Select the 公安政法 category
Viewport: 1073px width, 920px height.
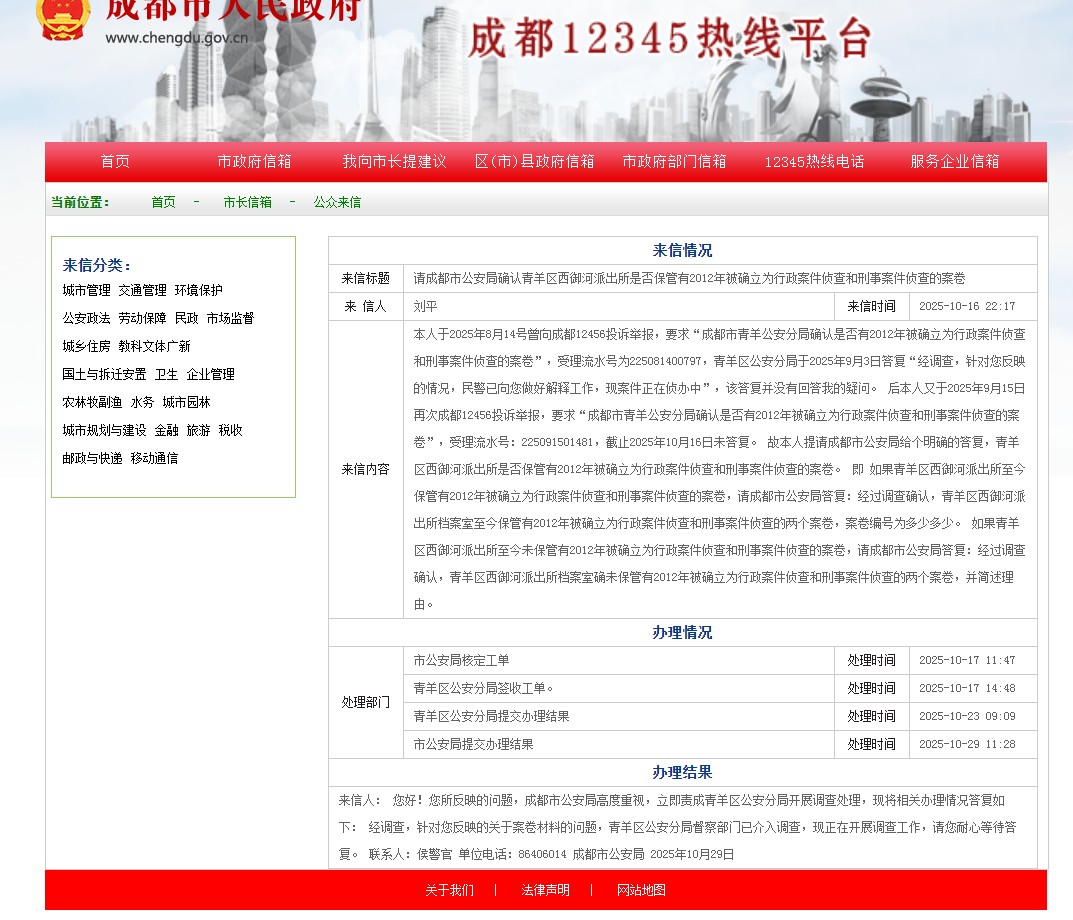[86, 318]
